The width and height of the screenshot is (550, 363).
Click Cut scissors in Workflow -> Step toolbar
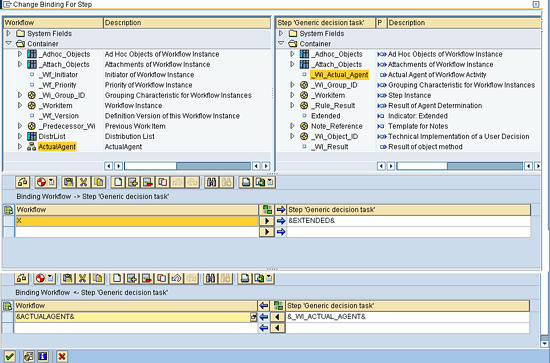[83, 182]
